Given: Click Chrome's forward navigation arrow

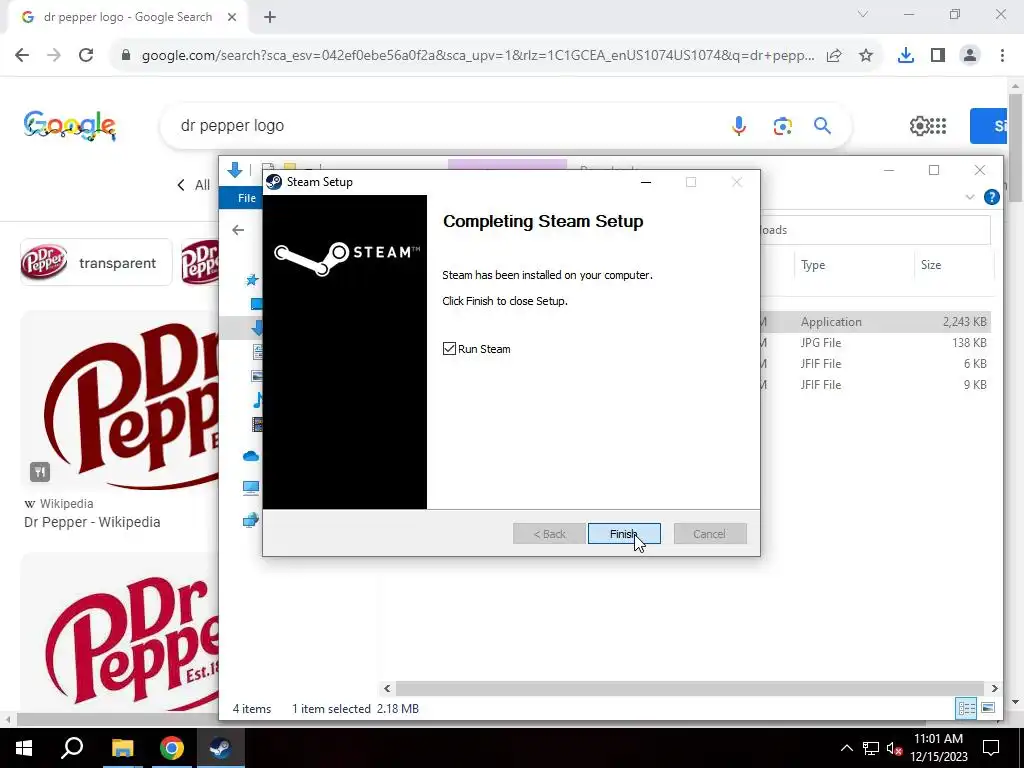Looking at the screenshot, I should coord(54,56).
